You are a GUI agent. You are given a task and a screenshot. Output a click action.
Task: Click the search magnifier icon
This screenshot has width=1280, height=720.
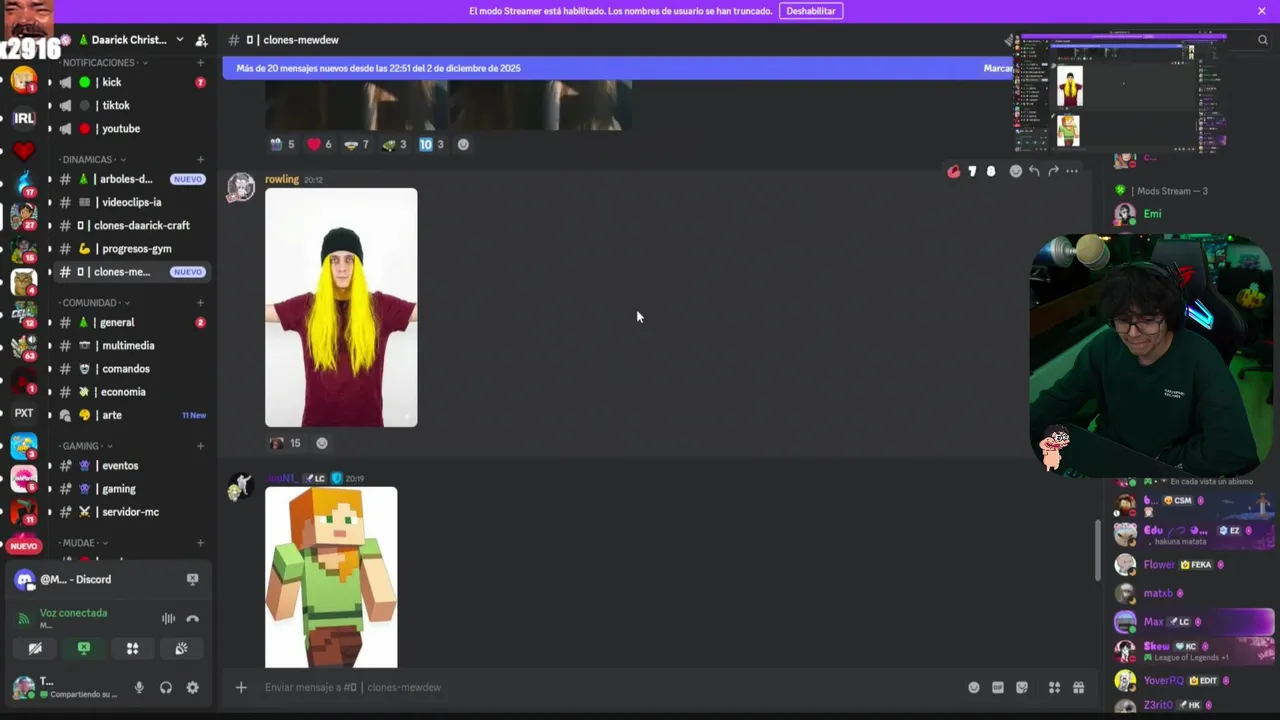coord(1263,40)
